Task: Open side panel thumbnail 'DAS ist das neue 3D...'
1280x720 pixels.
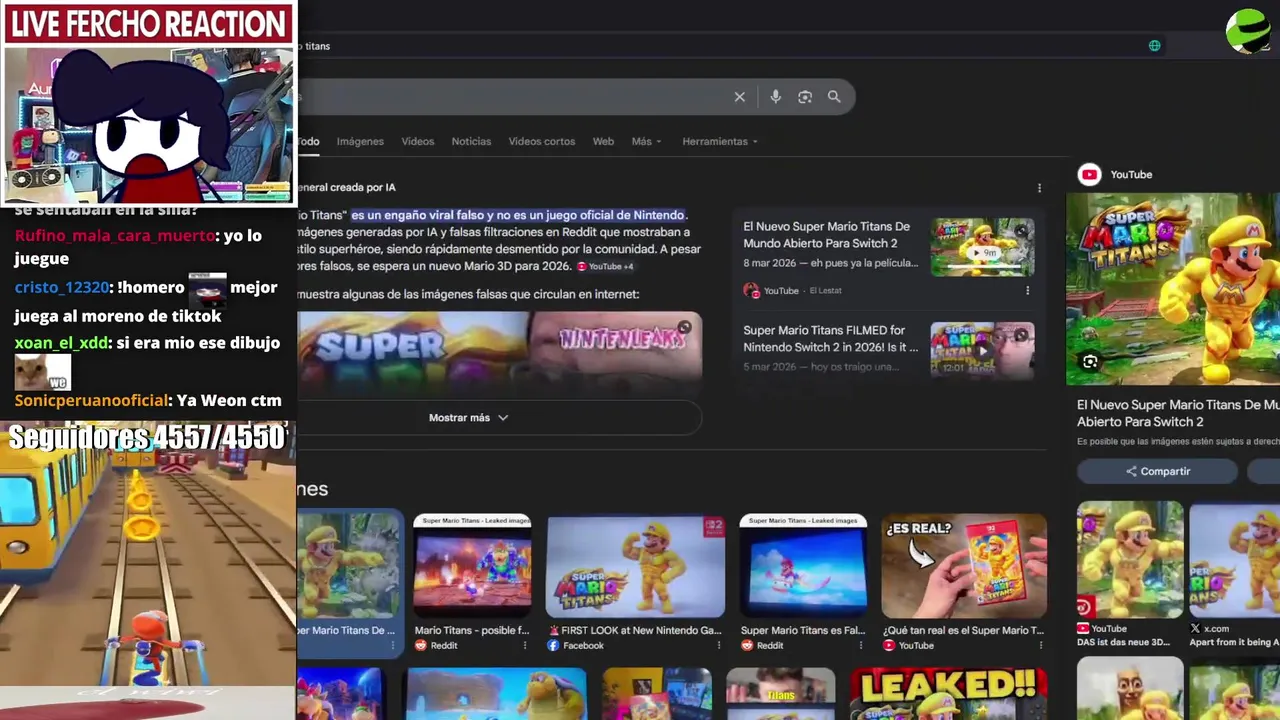Action: (1130, 560)
